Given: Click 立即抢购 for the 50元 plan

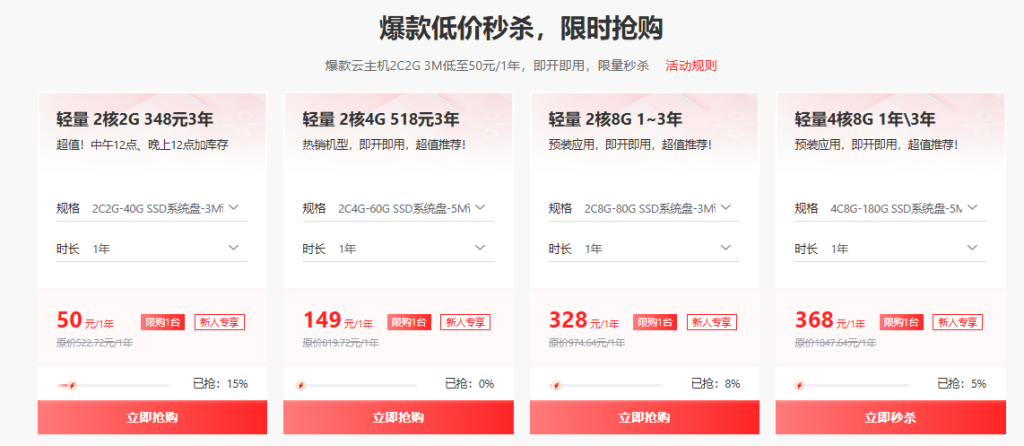Looking at the screenshot, I should click(152, 417).
